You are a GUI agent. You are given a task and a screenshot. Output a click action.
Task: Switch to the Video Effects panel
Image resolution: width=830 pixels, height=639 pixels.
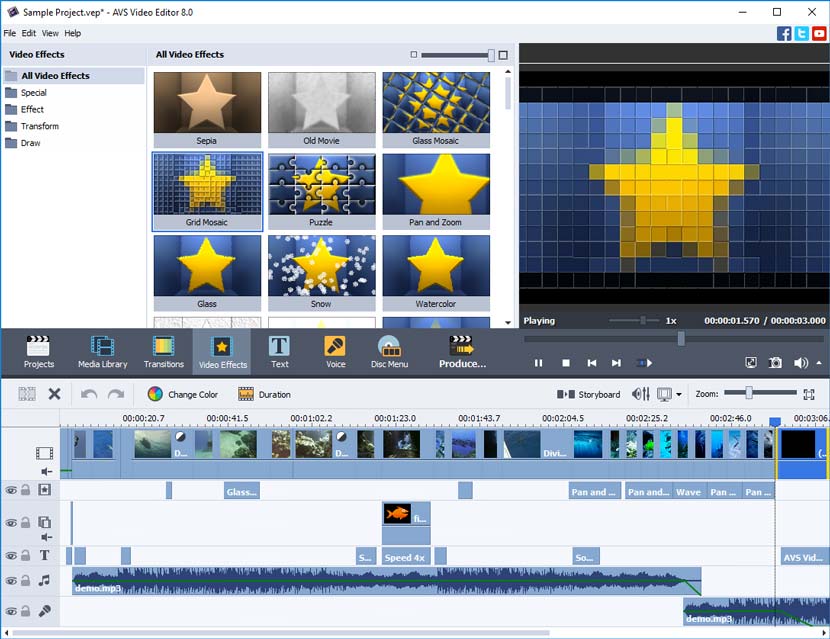point(222,350)
